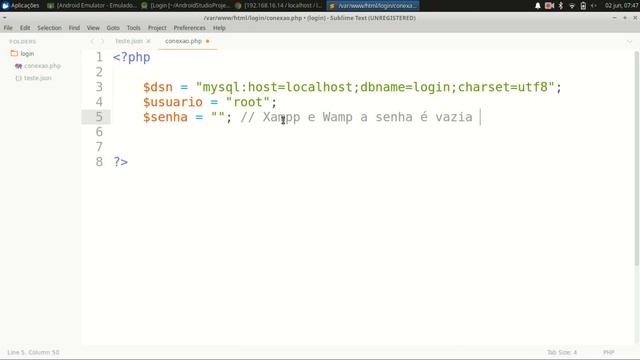This screenshot has width=640, height=360.
Task: Select the conexao.php tab
Action: pos(183,41)
